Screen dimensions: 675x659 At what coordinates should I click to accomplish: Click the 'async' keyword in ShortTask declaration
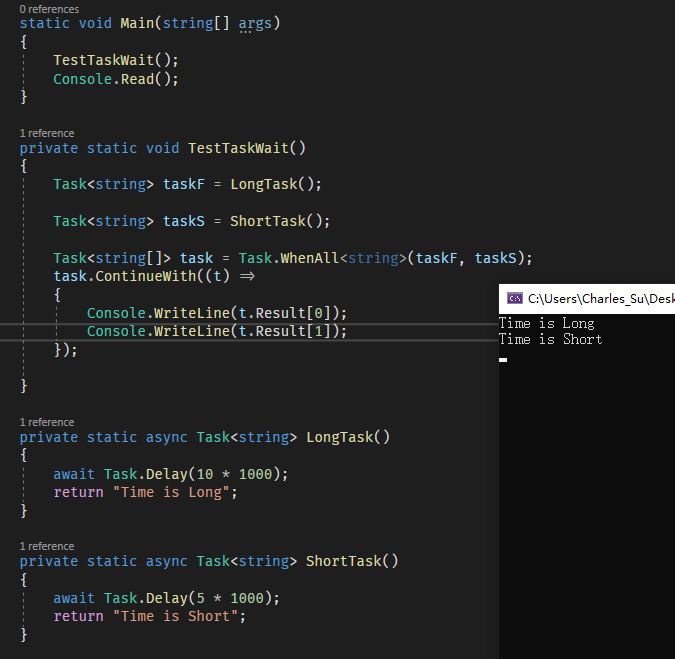click(167, 561)
